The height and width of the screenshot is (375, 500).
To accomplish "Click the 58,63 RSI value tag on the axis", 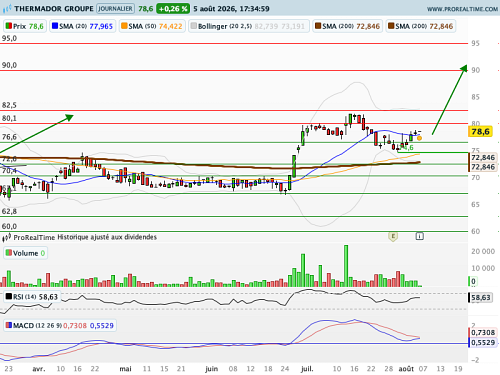I will (481, 297).
